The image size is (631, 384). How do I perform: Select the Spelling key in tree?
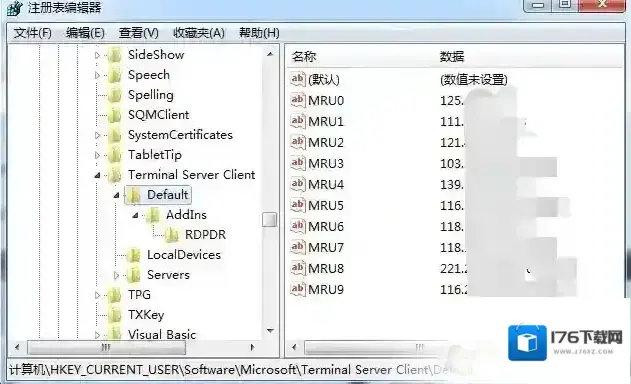(x=151, y=95)
